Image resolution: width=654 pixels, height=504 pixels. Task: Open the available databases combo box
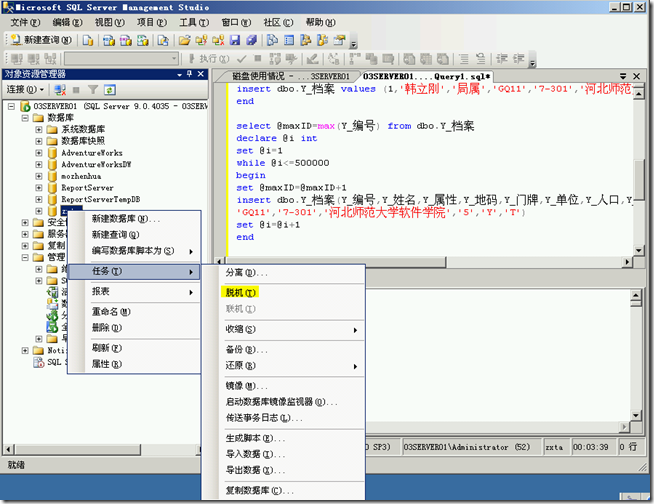click(121, 59)
